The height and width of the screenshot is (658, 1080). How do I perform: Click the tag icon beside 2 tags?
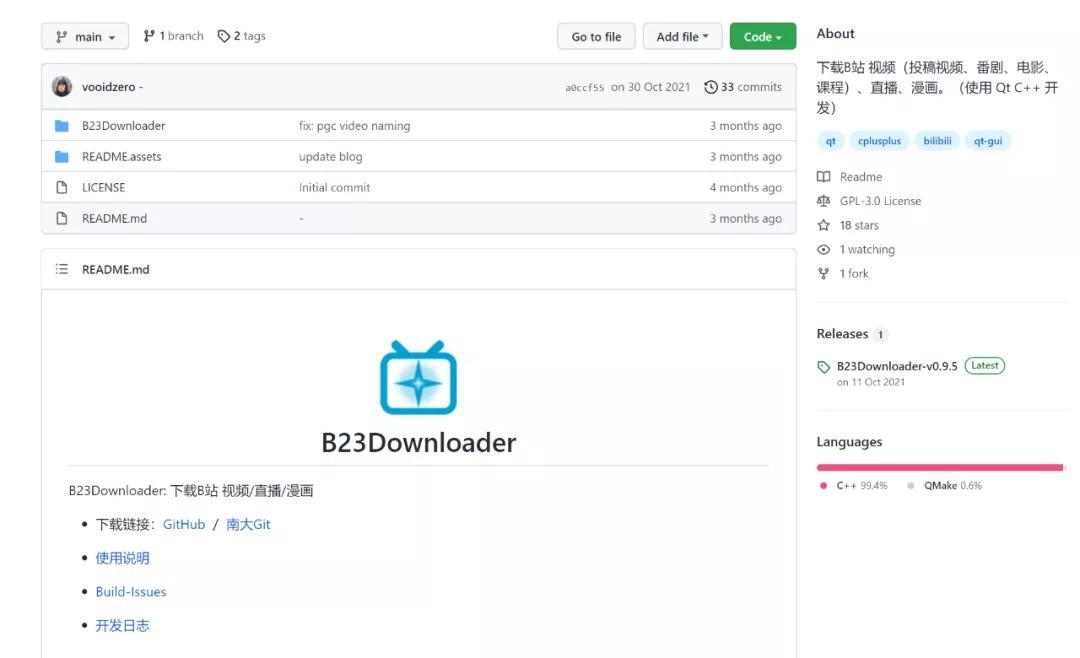(x=224, y=36)
